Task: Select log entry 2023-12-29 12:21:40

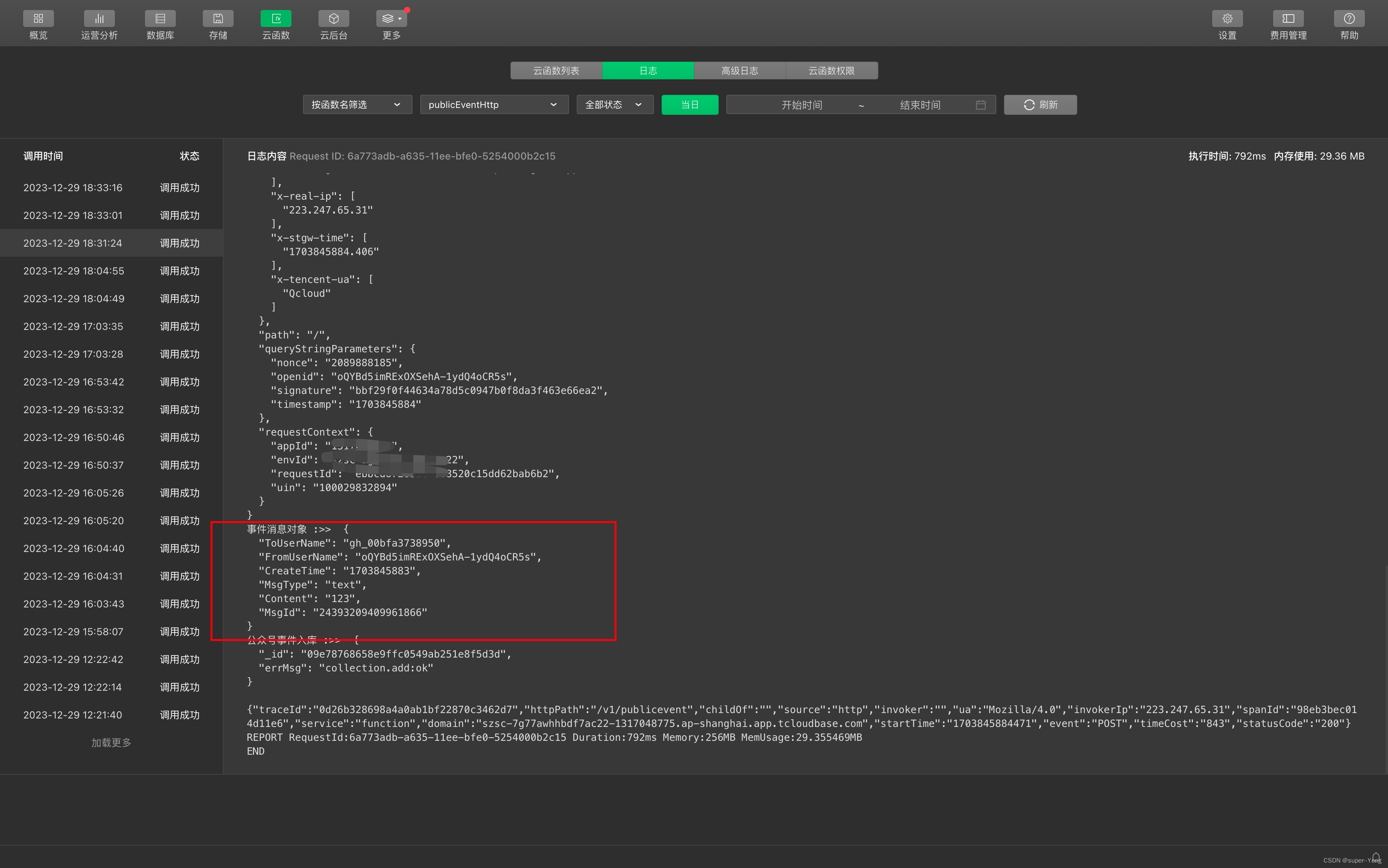Action: pyautogui.click(x=111, y=715)
